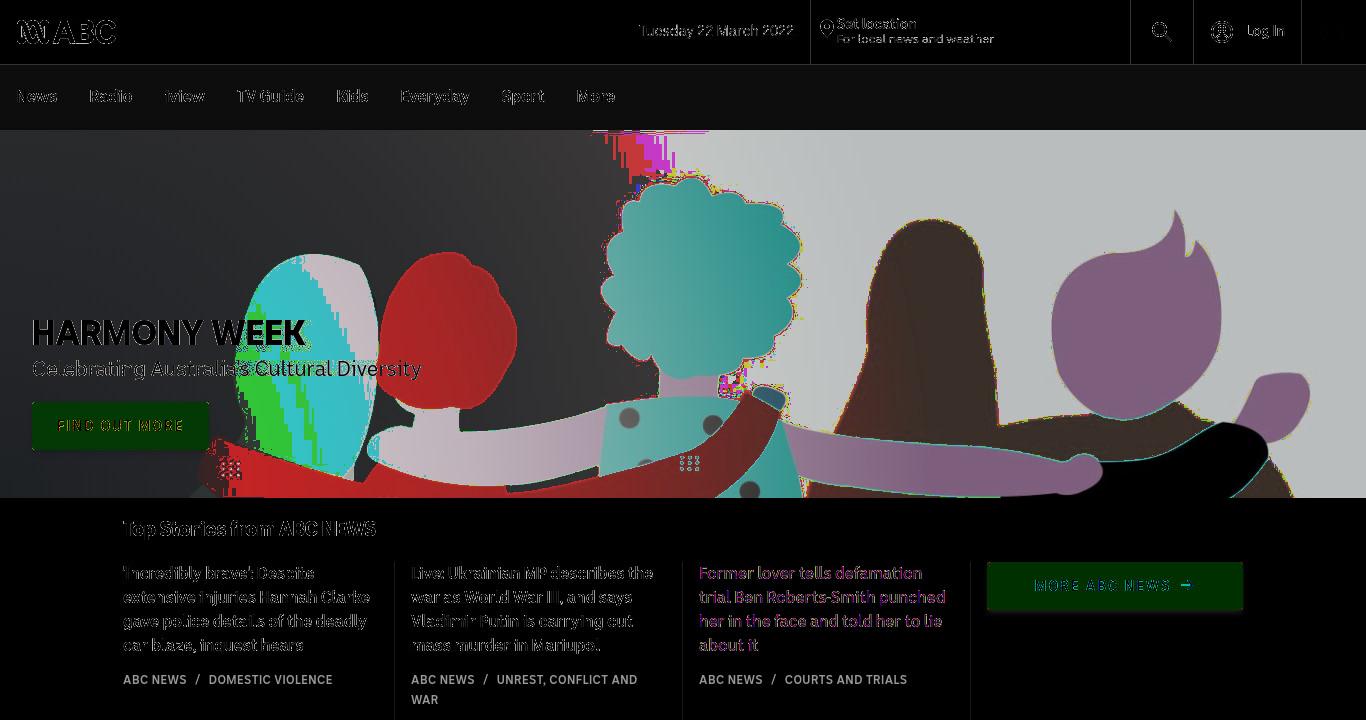This screenshot has width=1366, height=720.
Task: Click the UNREST, CONFLICT AND WAR tag
Action: point(524,690)
